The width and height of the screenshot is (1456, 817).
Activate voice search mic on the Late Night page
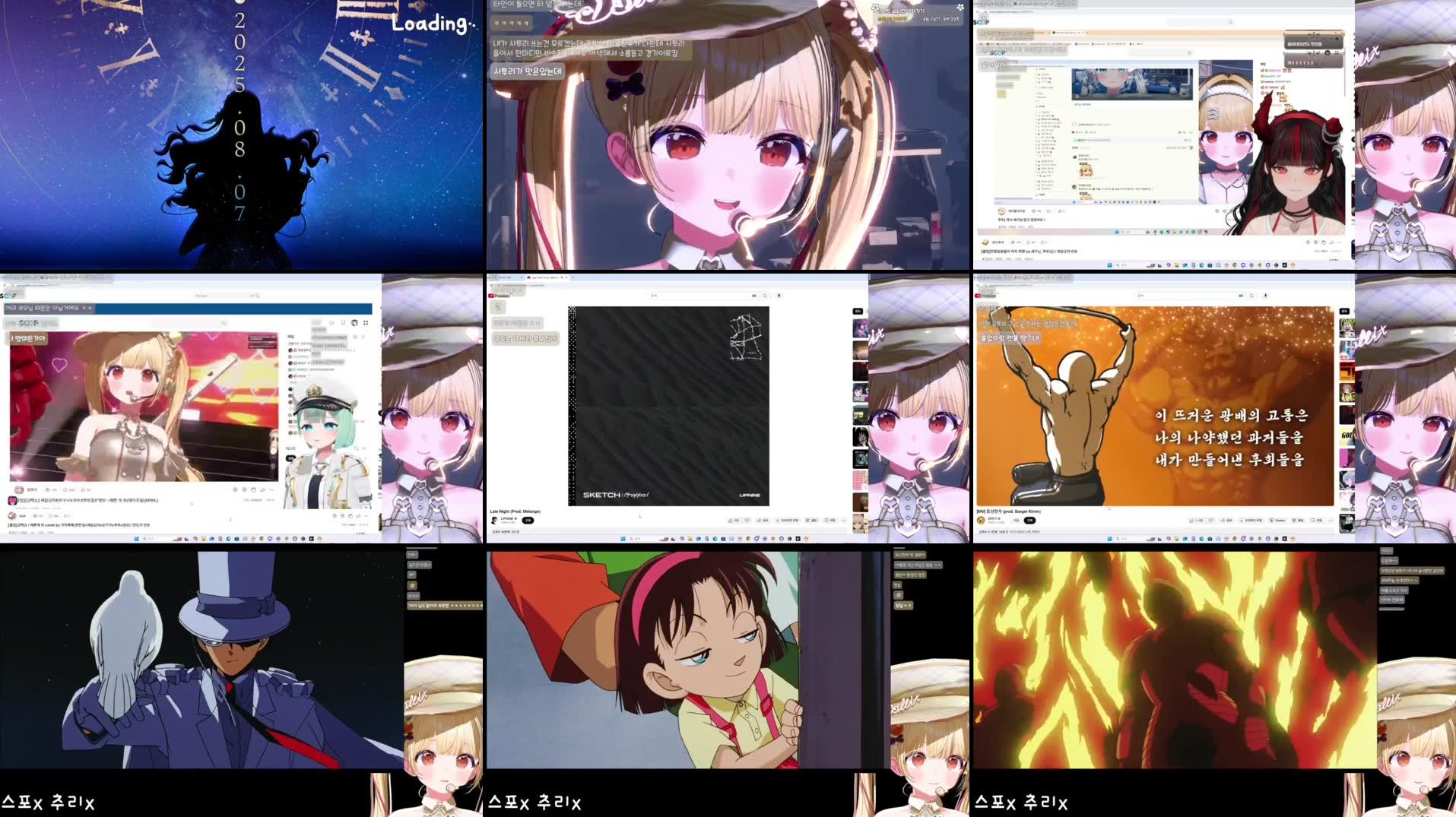point(779,296)
